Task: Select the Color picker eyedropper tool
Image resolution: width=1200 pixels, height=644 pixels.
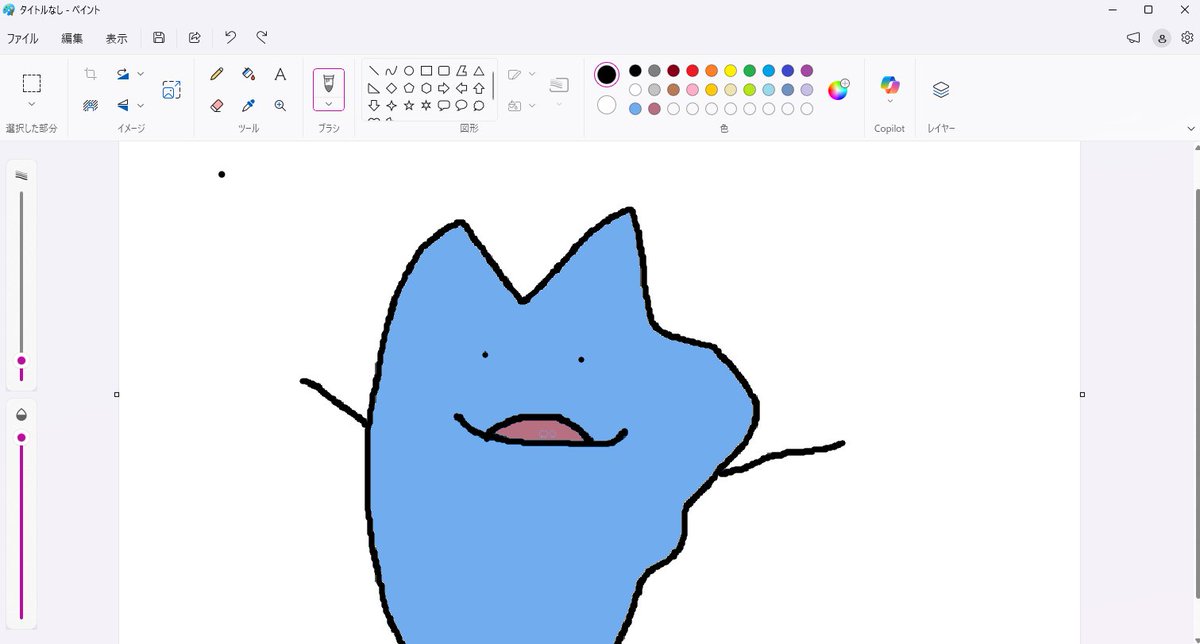Action: [x=248, y=105]
